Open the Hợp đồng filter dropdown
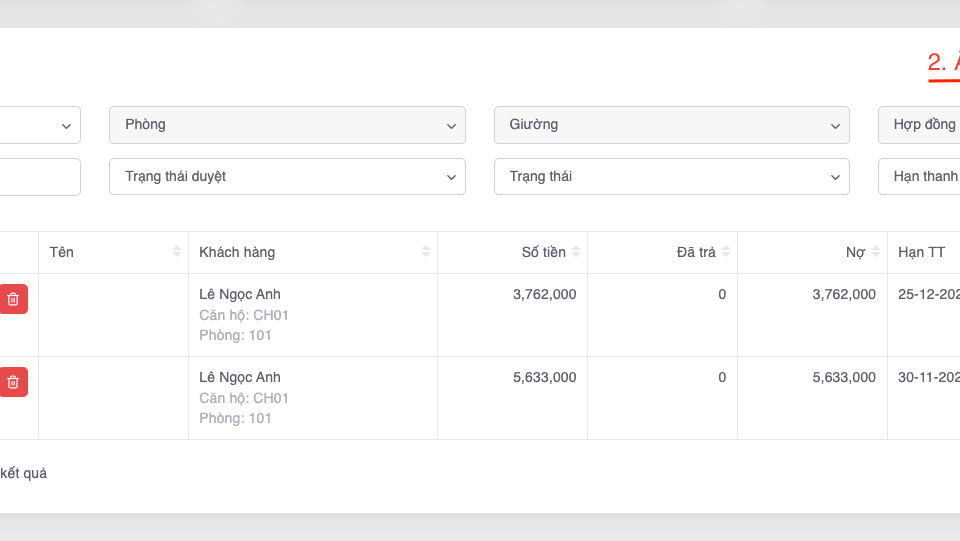 (x=920, y=125)
